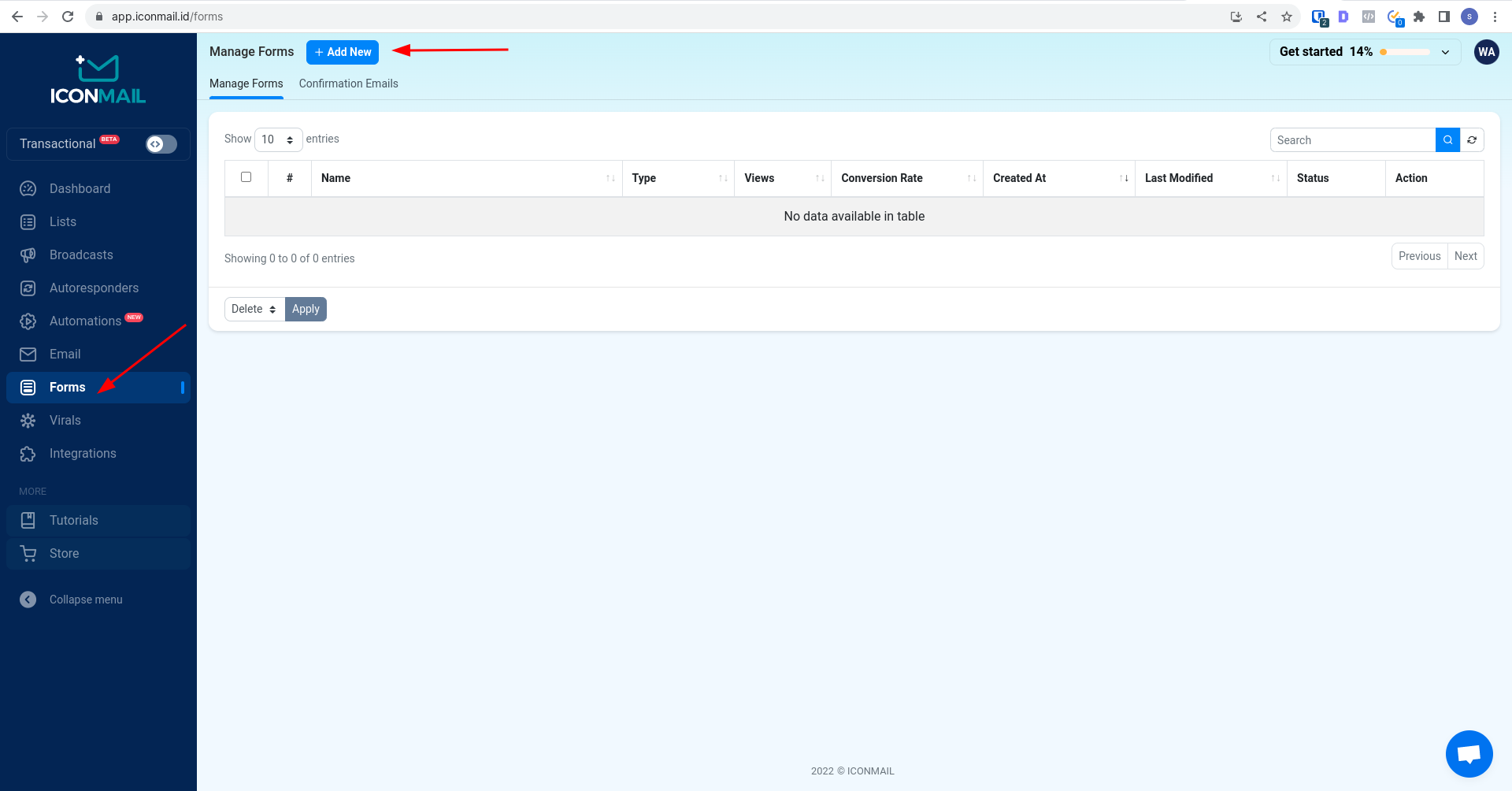The width and height of the screenshot is (1512, 791).
Task: Bookmark page with the star icon
Action: pos(1287,17)
